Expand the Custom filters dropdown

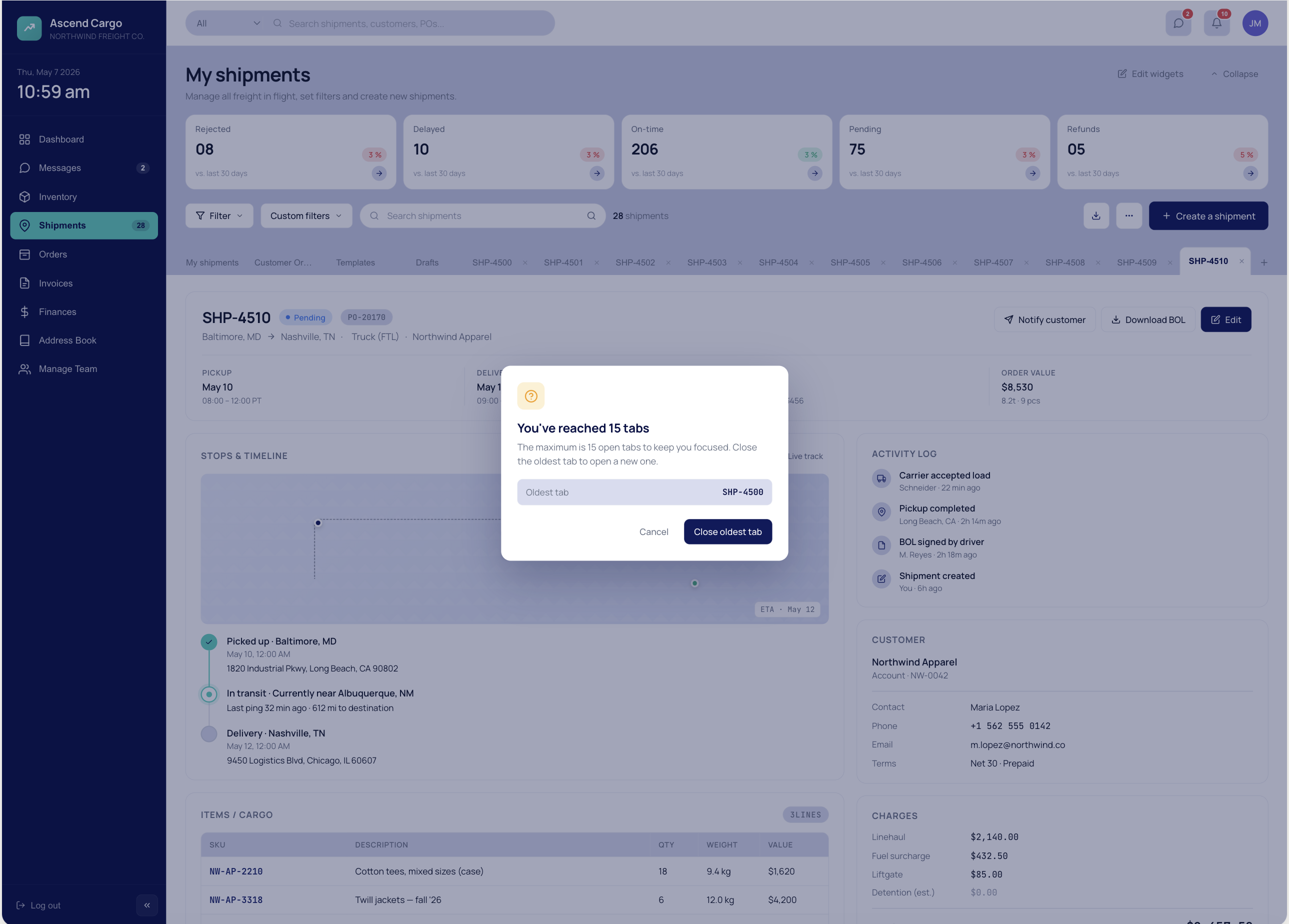[306, 216]
